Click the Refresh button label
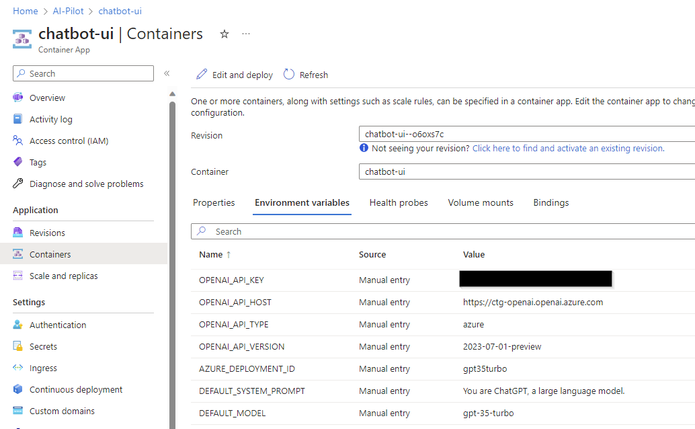 pyautogui.click(x=314, y=75)
